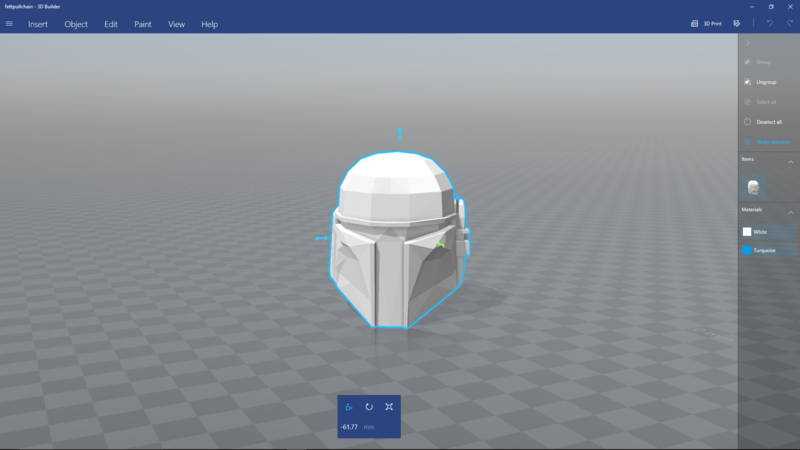The width and height of the screenshot is (800, 450).
Task: Toggle Sticky selection
Action: 767,142
